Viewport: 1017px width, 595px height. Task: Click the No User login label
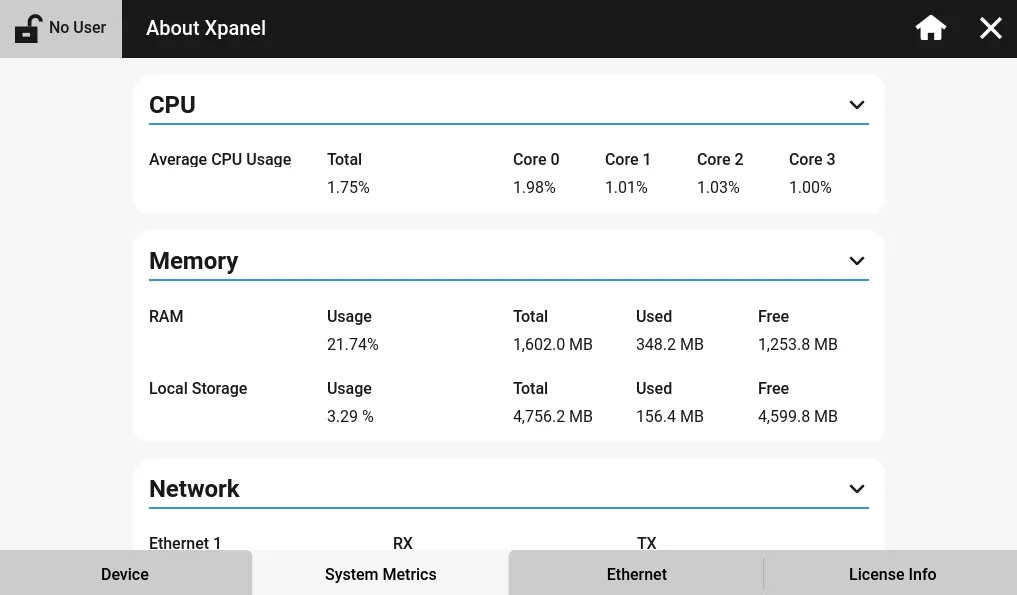pos(77,28)
